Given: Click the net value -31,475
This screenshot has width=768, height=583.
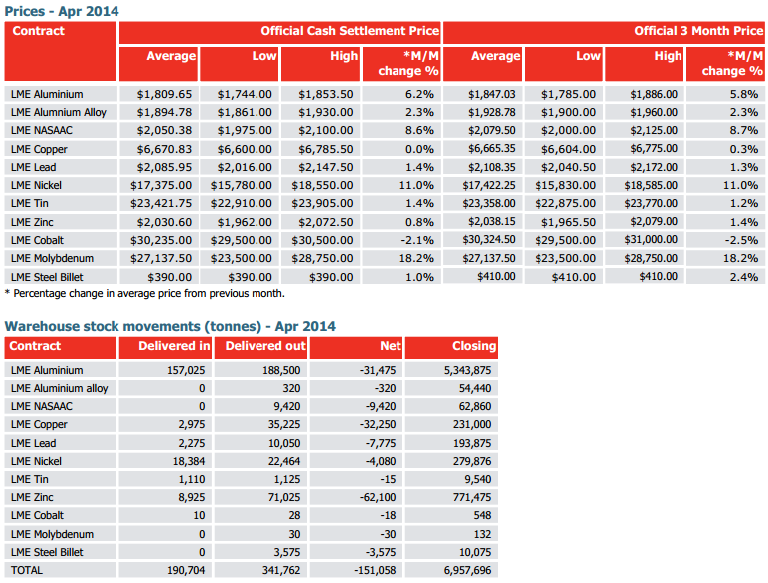Looking at the screenshot, I should tap(378, 370).
